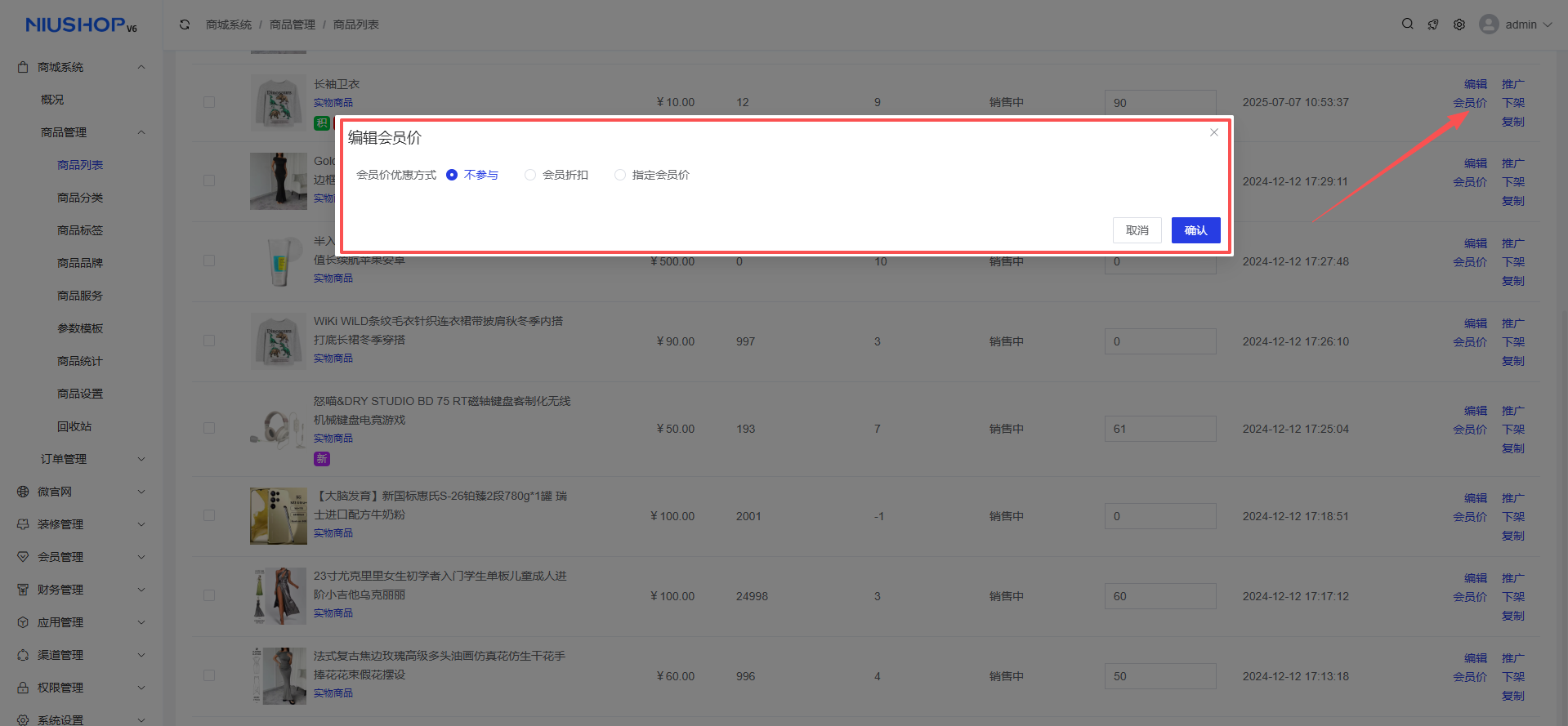
Task: Open the 商品统计 menu item
Action: tap(80, 361)
